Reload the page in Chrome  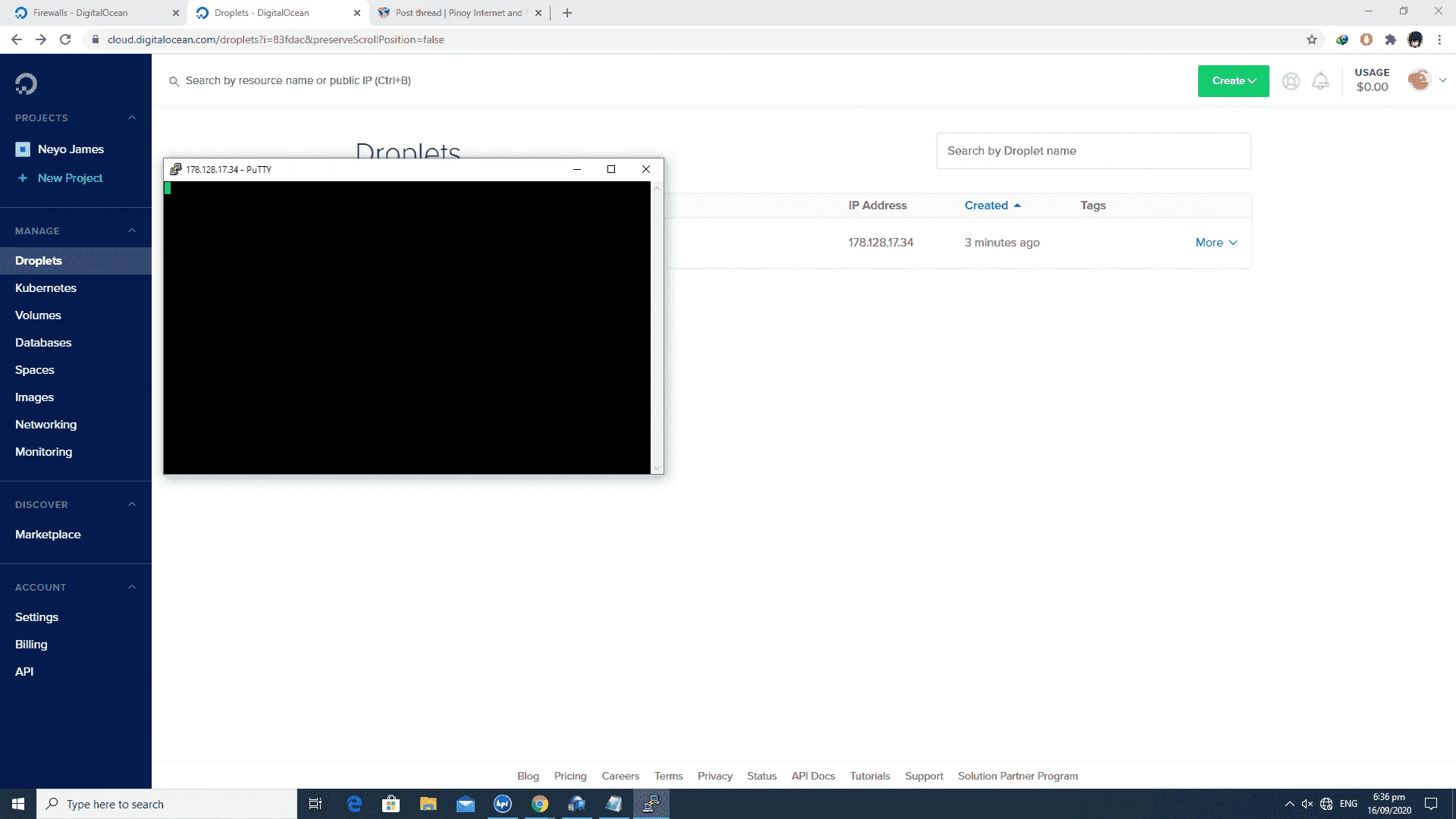point(65,39)
